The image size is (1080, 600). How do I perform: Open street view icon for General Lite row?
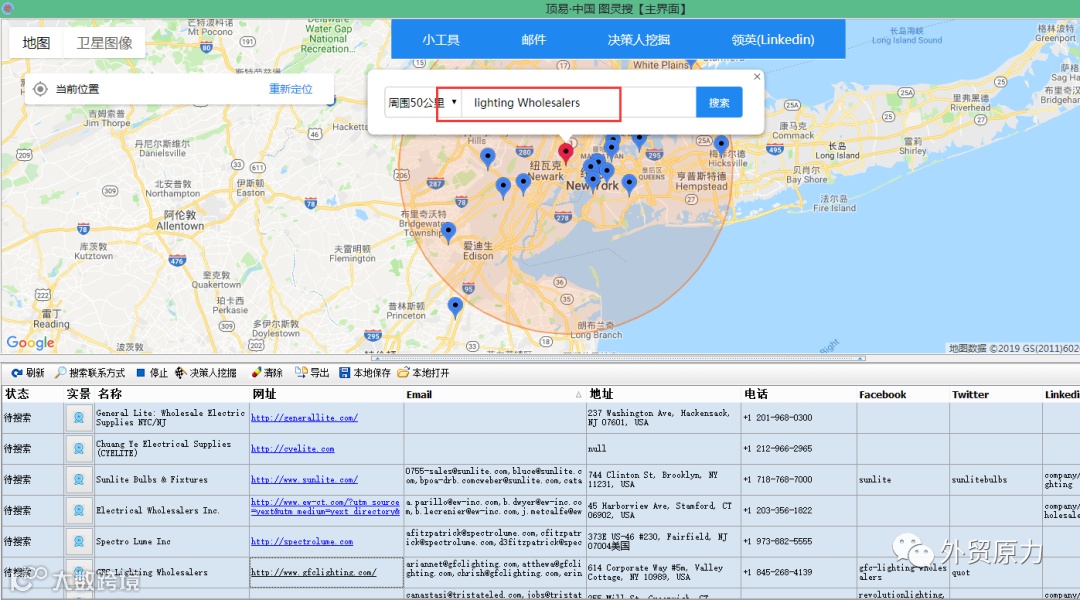point(79,417)
